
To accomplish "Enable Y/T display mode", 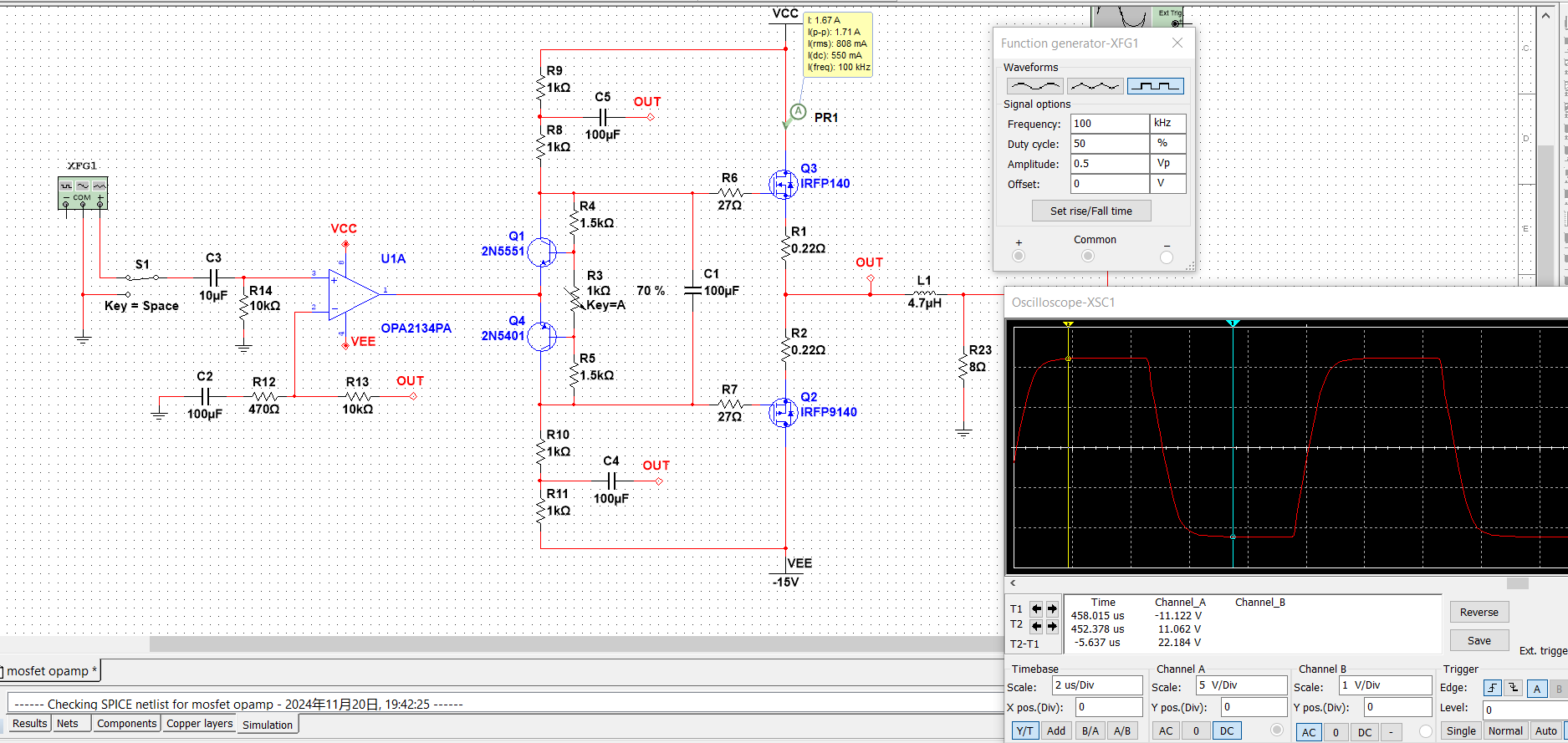I will point(1024,730).
